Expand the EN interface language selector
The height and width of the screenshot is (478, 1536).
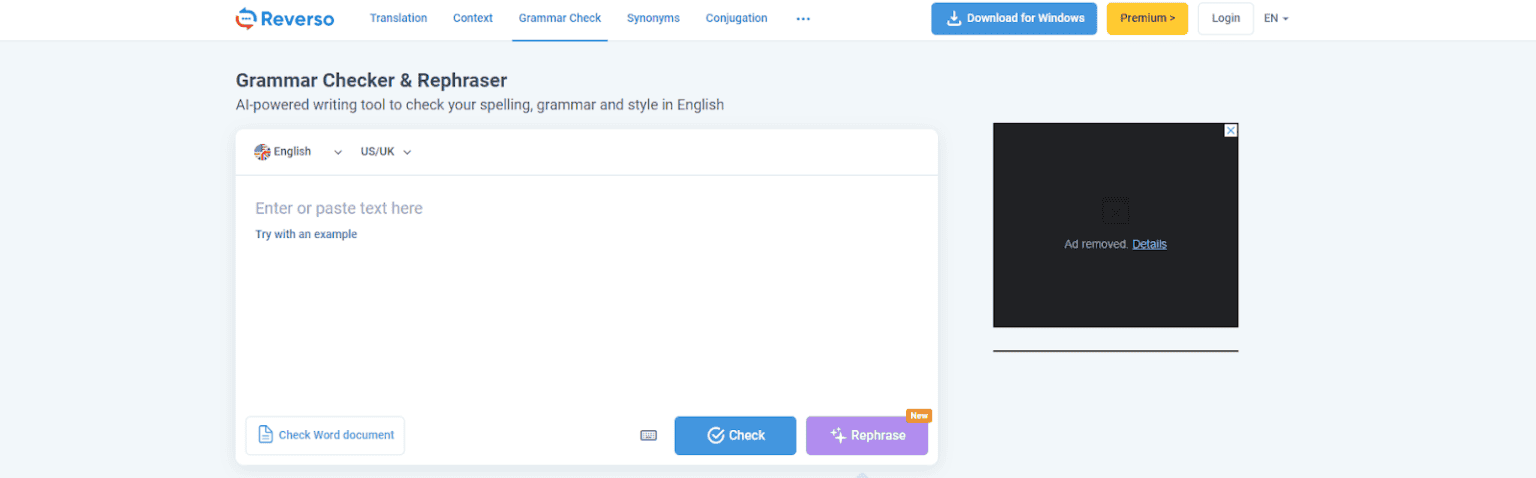pyautogui.click(x=1276, y=18)
